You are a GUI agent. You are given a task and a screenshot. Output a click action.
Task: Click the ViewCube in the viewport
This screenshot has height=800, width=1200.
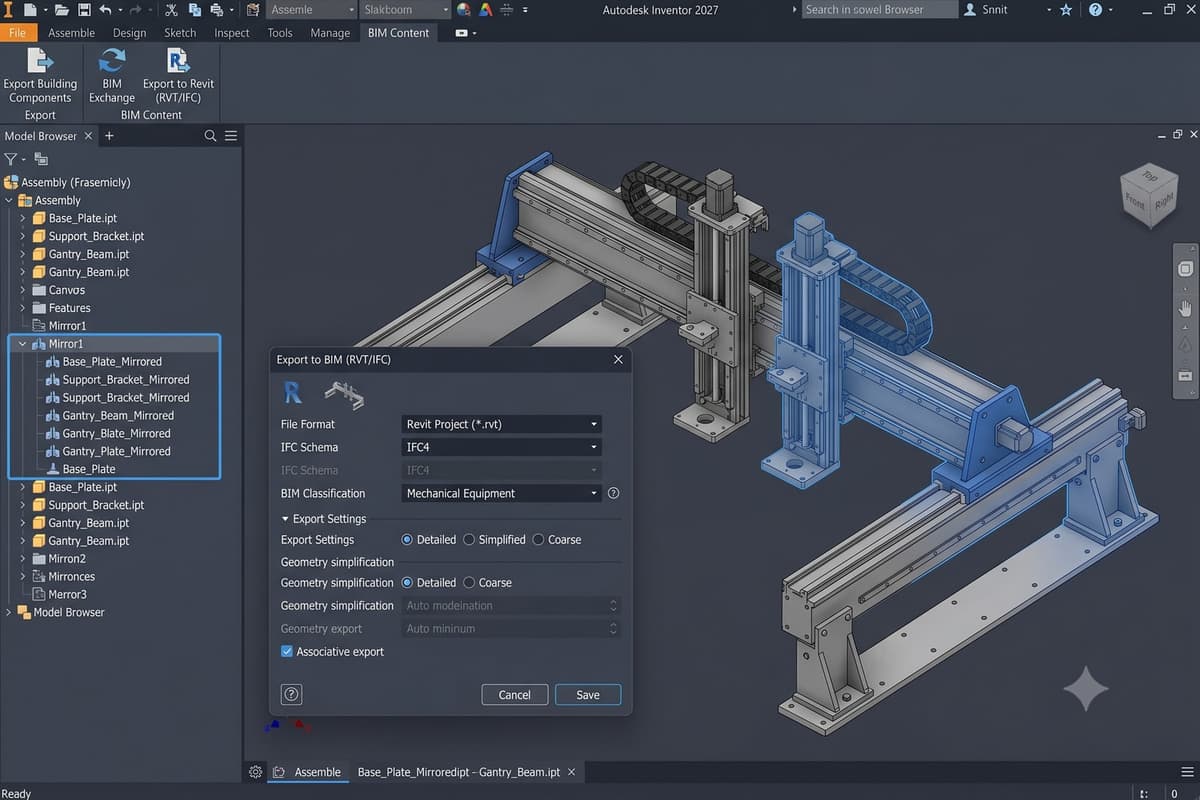coord(1147,195)
